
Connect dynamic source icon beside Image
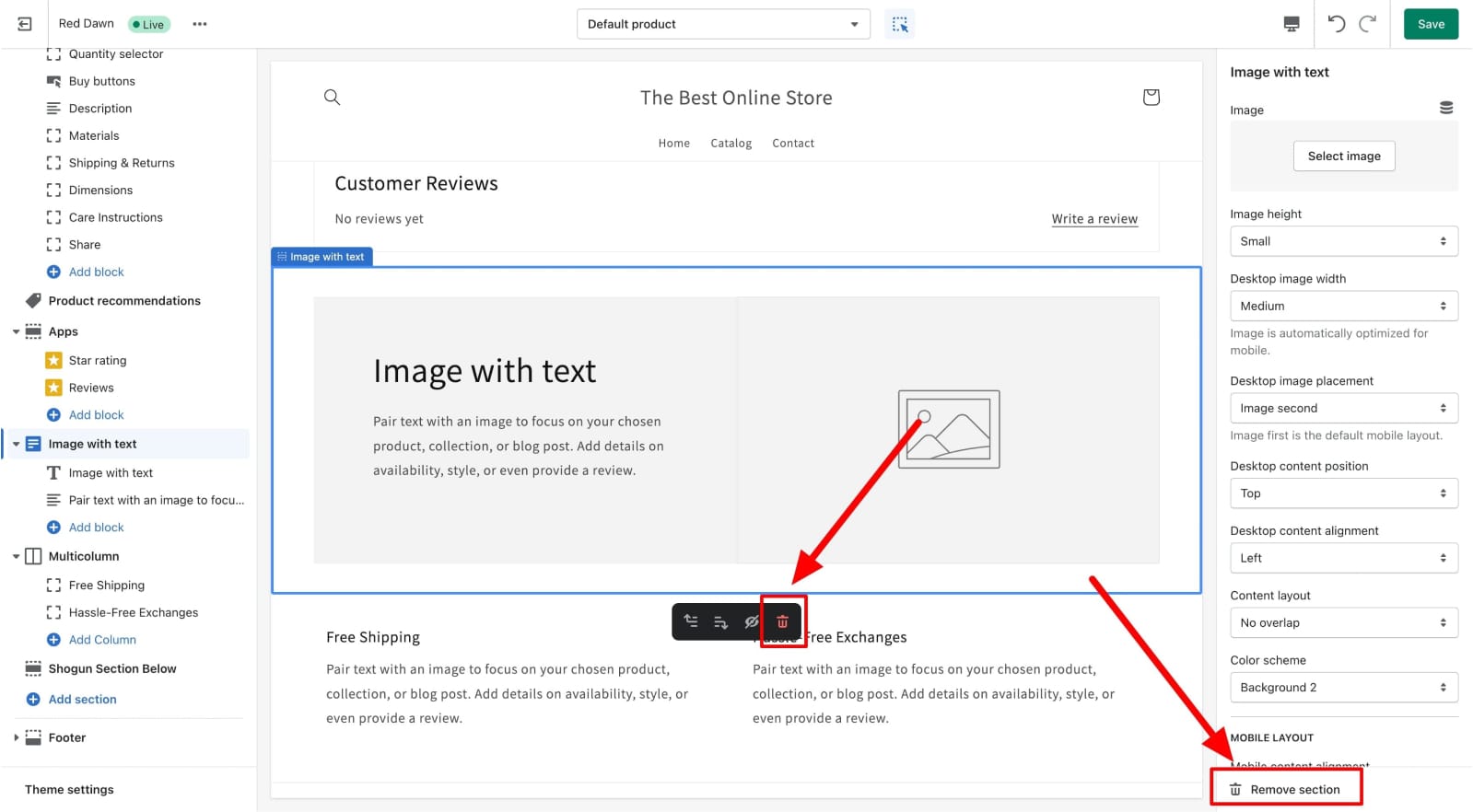(x=1446, y=109)
